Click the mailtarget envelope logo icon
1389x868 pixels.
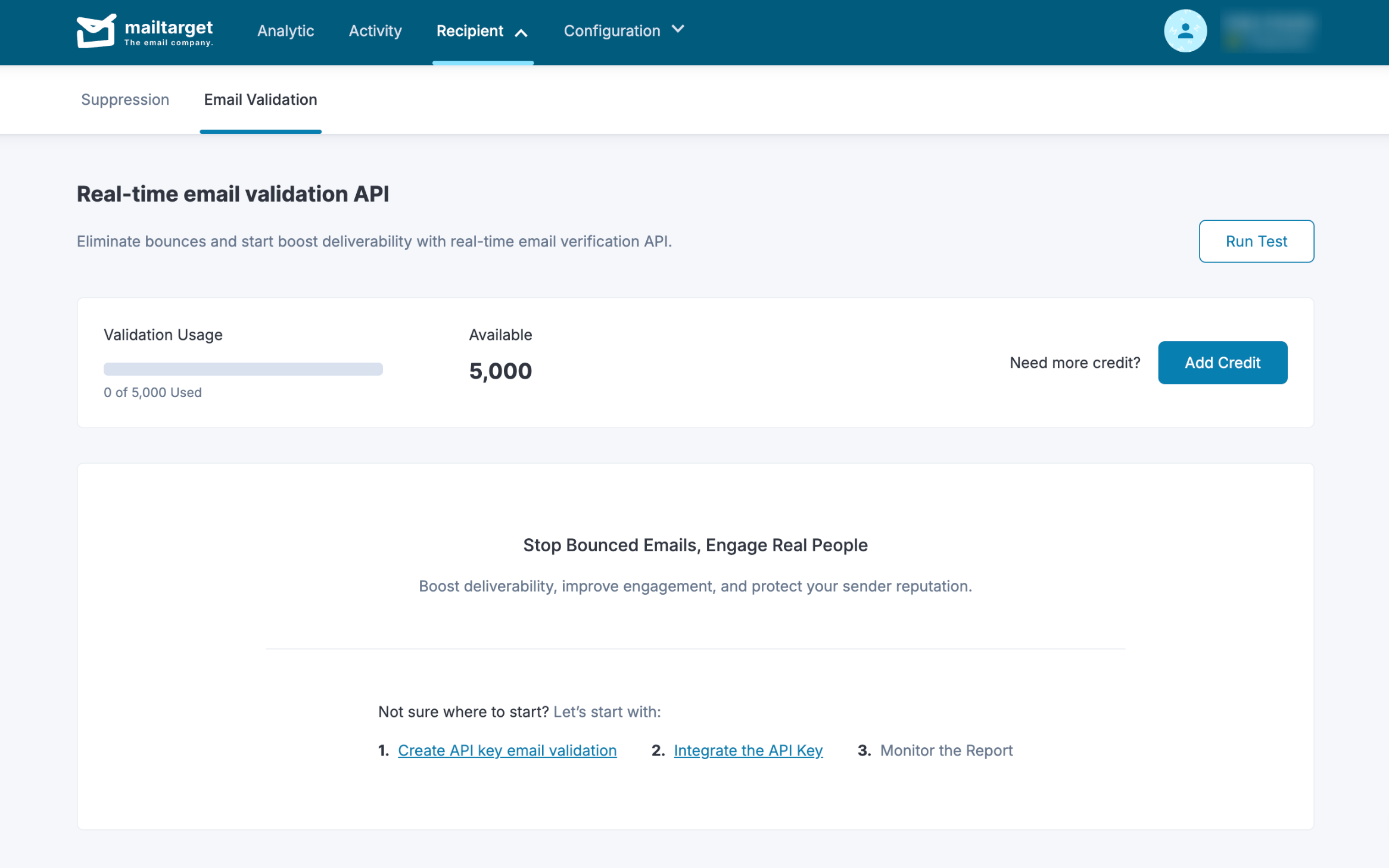click(x=96, y=31)
